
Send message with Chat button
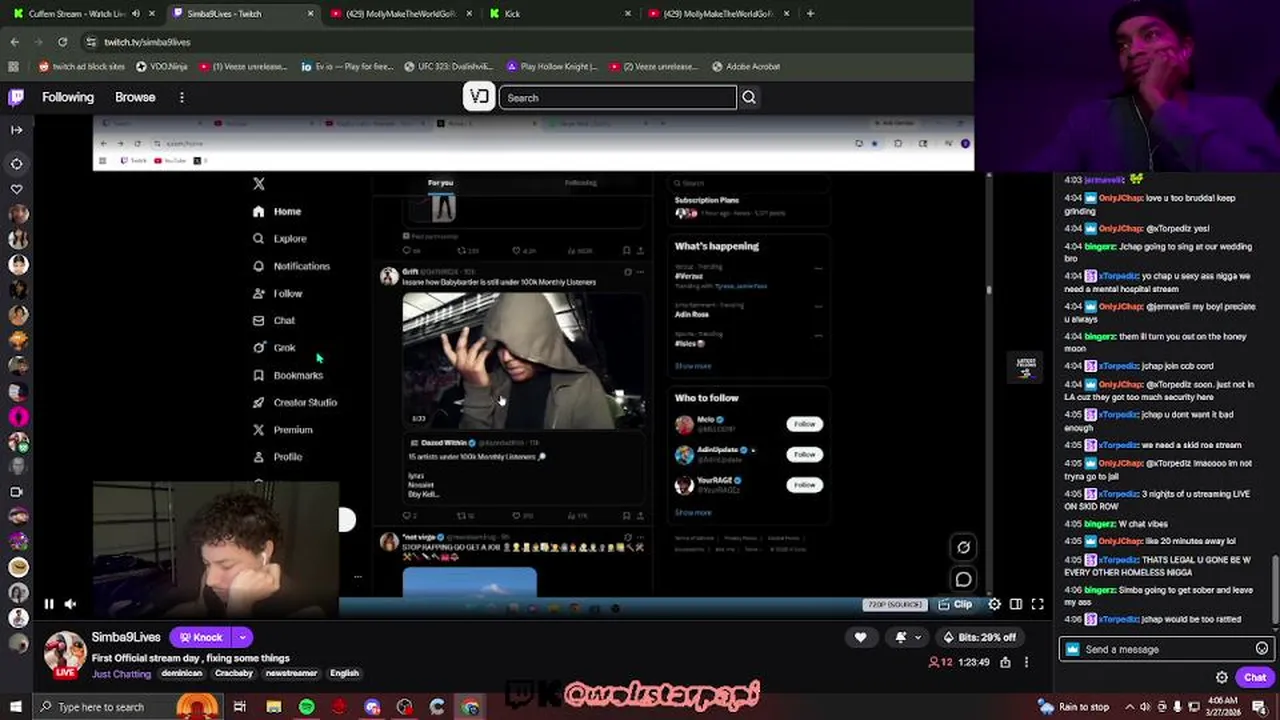[x=1255, y=677]
